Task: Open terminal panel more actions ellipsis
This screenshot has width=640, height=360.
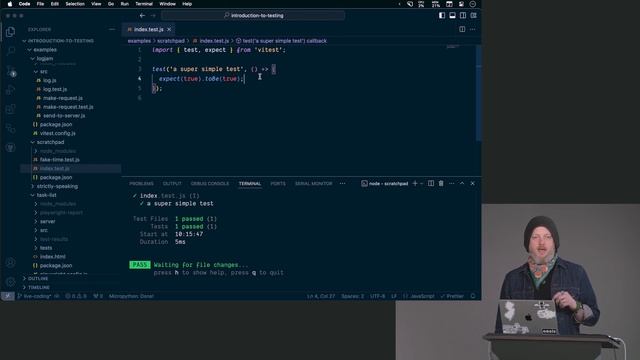Action: [x=451, y=184]
